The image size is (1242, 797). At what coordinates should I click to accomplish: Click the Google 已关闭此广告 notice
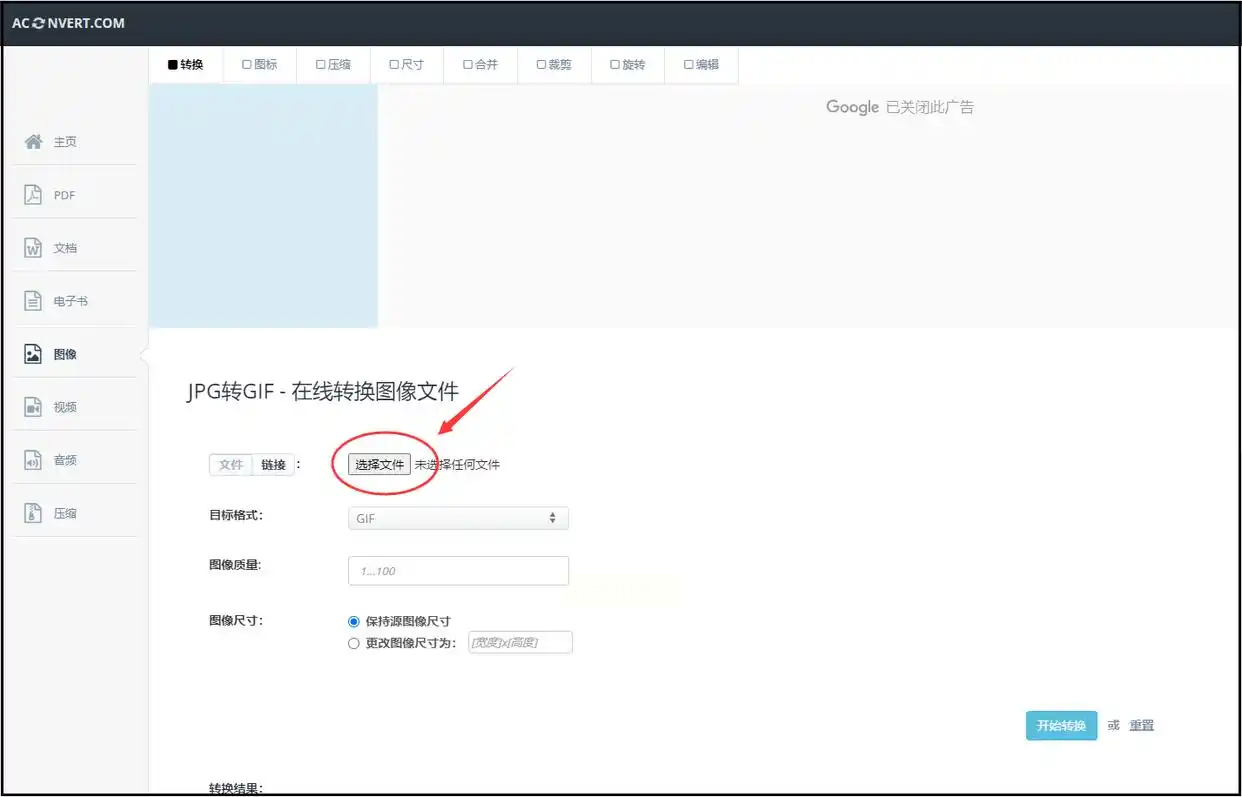click(900, 107)
